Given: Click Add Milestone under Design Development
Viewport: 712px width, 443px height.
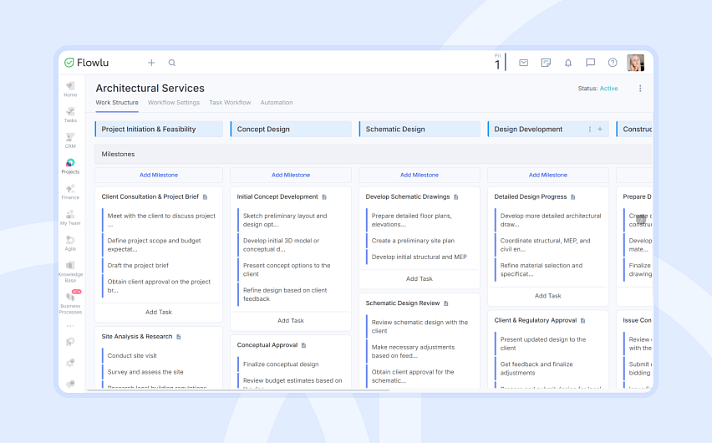Looking at the screenshot, I should (x=548, y=175).
